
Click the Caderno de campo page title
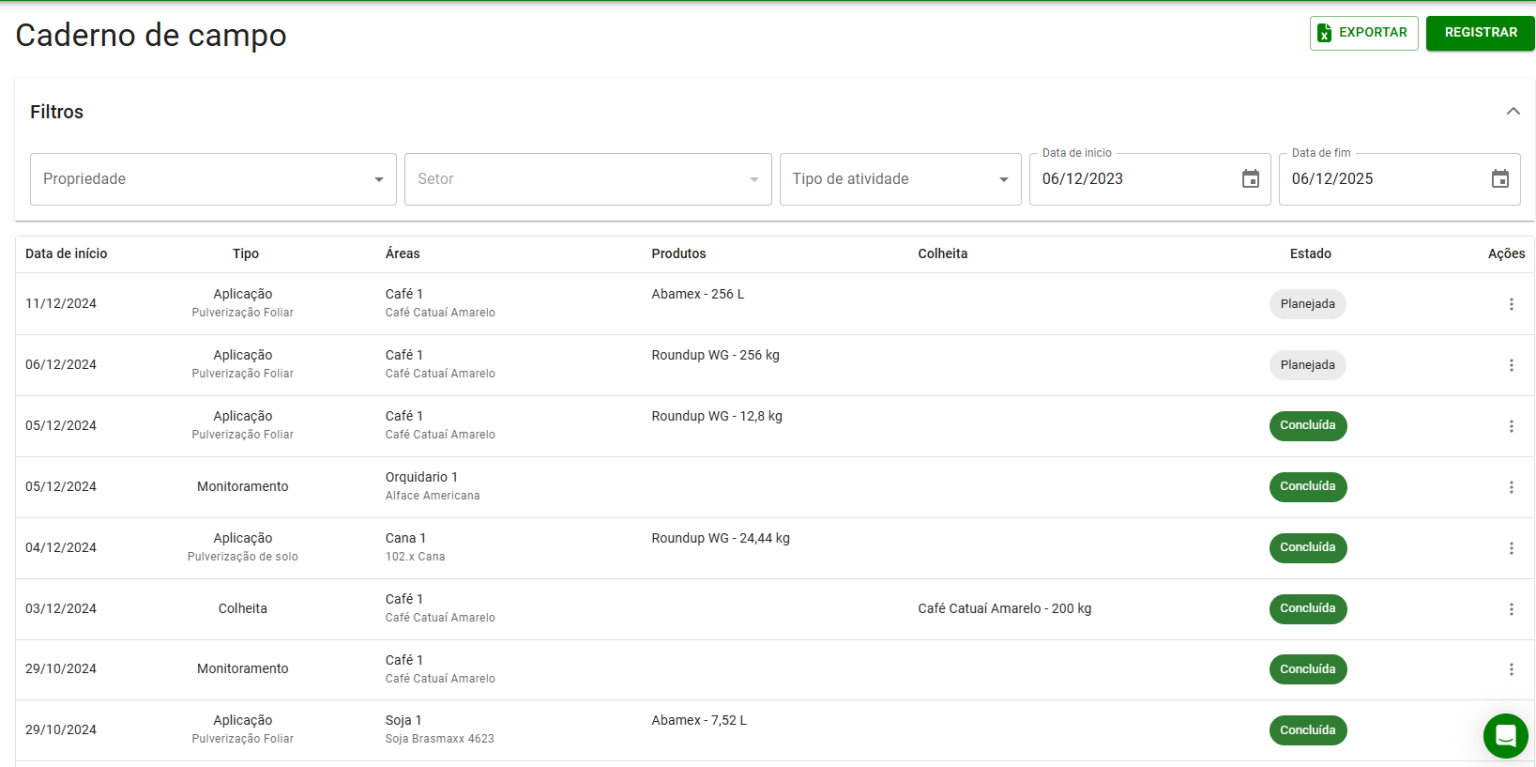click(151, 35)
